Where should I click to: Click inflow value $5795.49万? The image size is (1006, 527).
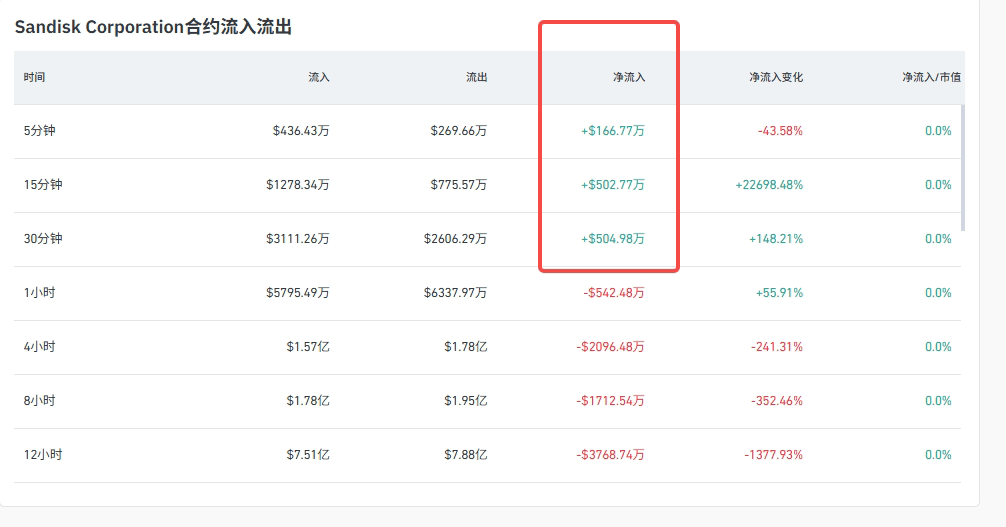pos(298,293)
